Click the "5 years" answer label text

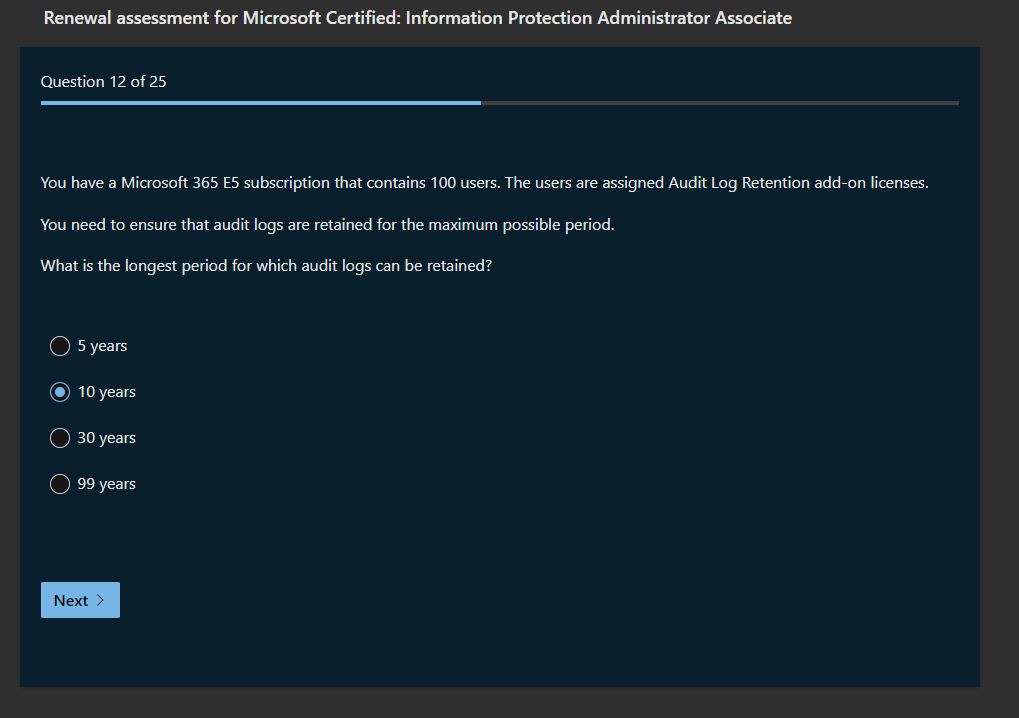(102, 346)
